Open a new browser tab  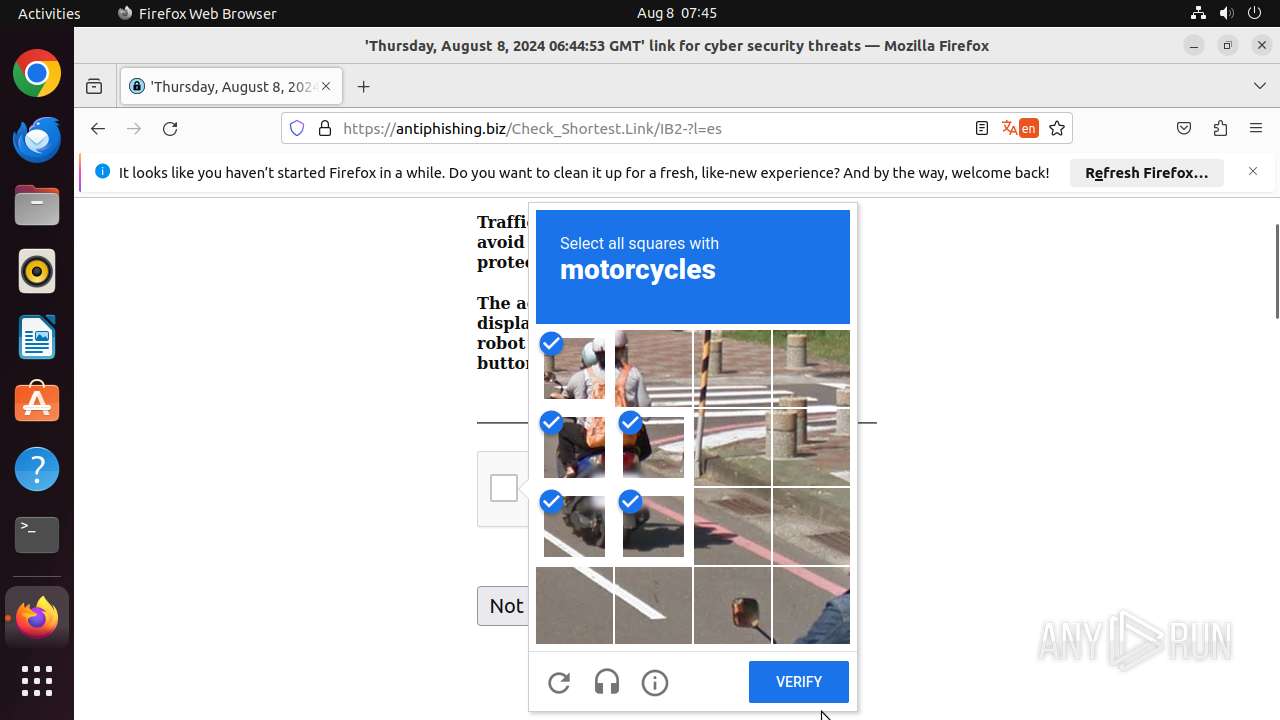[363, 87]
